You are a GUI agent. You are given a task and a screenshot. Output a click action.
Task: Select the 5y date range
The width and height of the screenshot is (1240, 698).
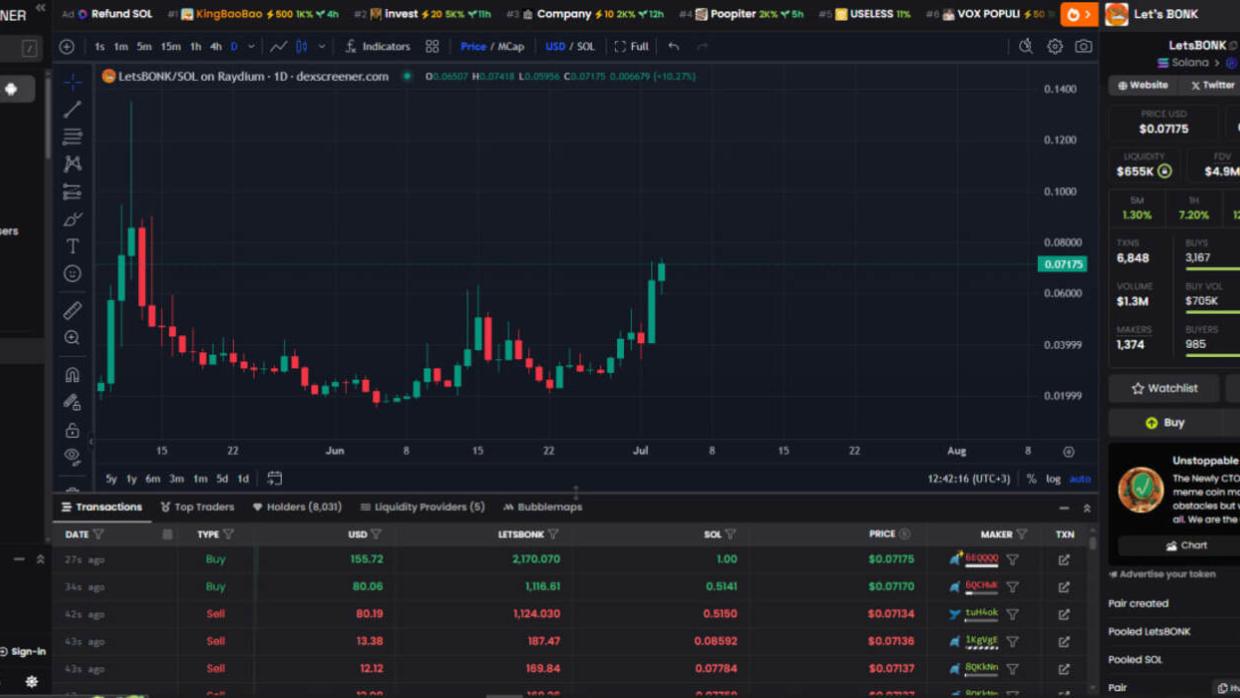[111, 479]
